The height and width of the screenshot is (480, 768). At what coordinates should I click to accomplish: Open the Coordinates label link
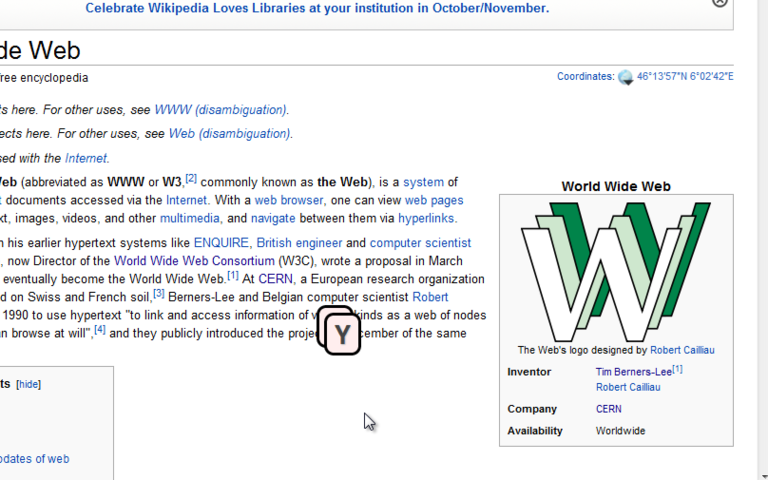pyautogui.click(x=585, y=76)
